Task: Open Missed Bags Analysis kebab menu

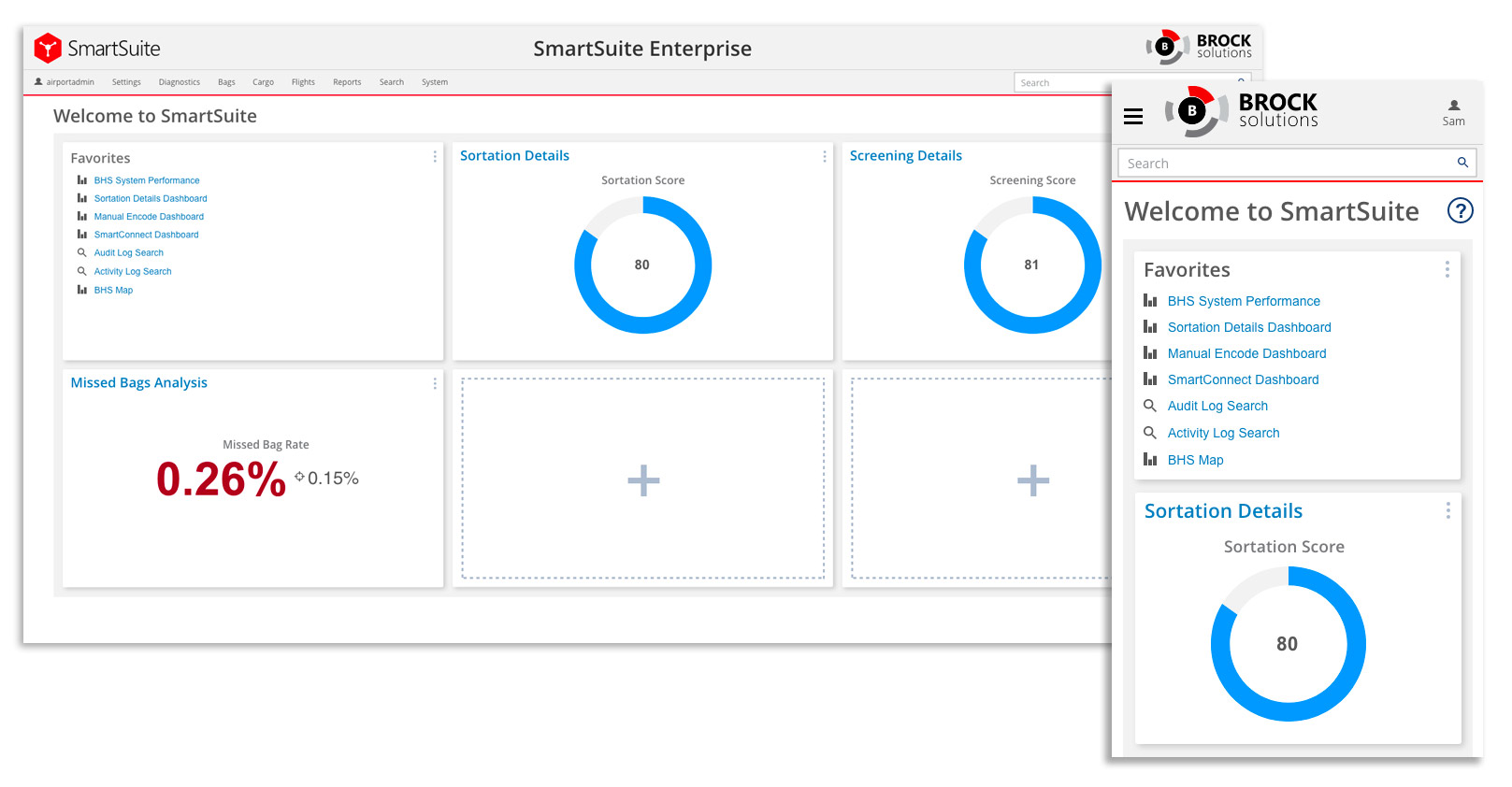Action: coord(435,383)
